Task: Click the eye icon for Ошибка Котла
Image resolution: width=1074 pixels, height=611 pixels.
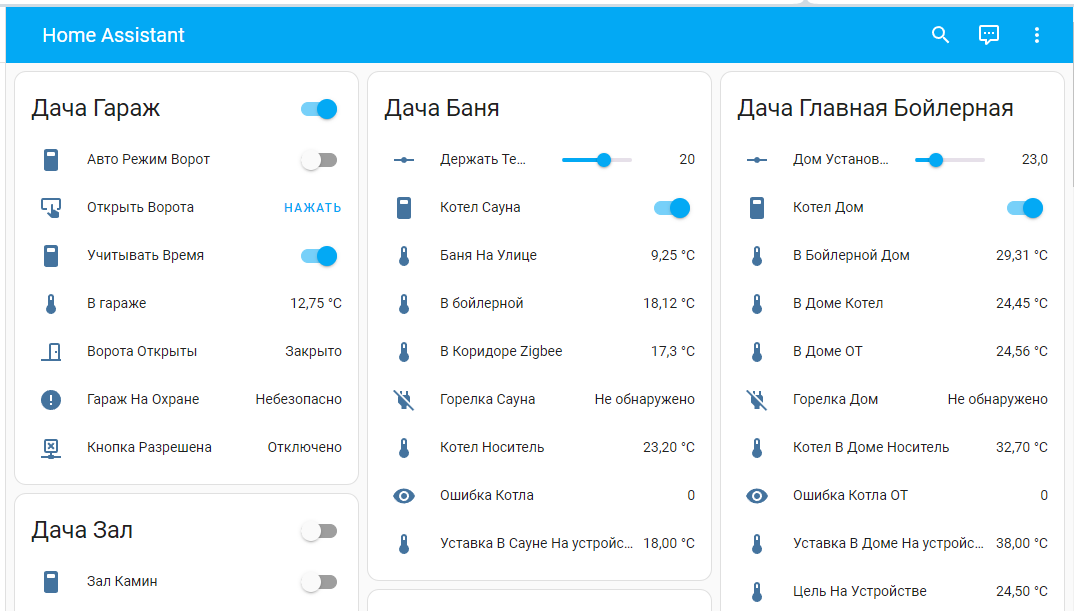Action: click(404, 496)
